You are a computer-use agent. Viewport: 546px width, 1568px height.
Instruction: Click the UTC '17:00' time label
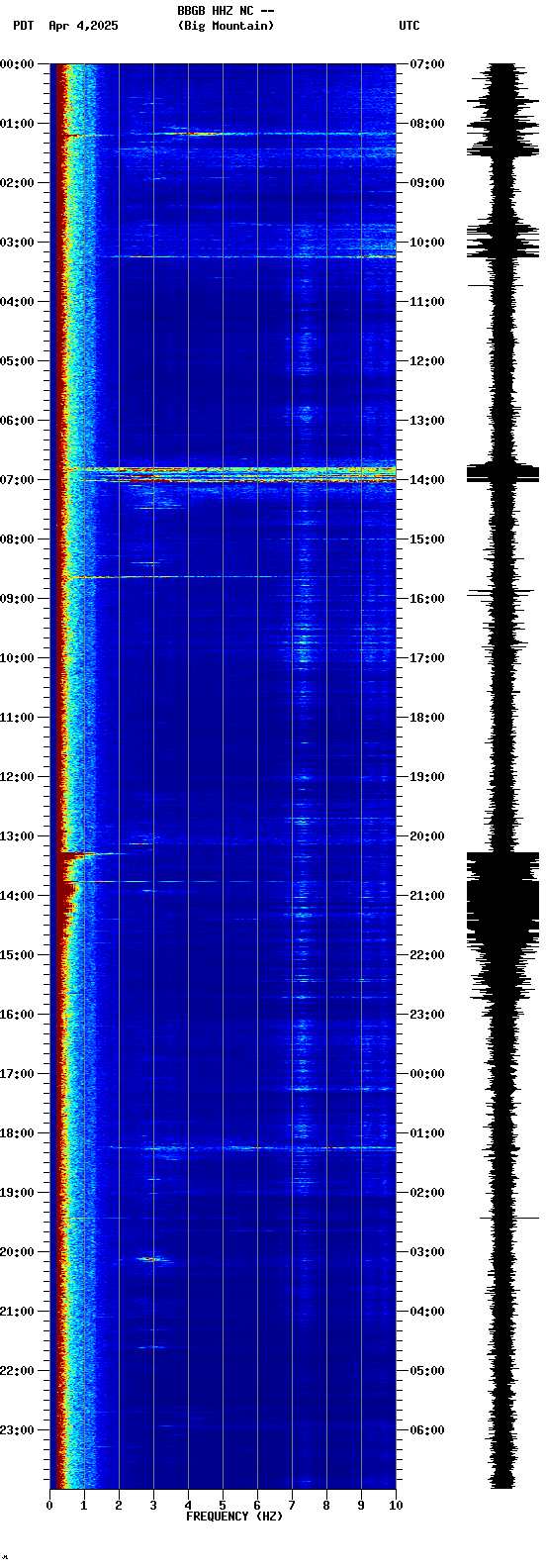pyautogui.click(x=427, y=658)
